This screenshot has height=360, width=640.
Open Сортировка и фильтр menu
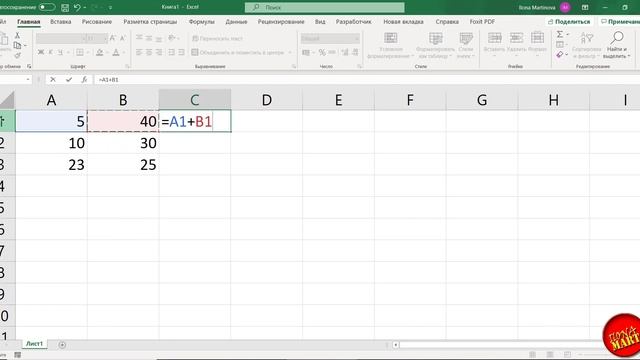pyautogui.click(x=587, y=45)
